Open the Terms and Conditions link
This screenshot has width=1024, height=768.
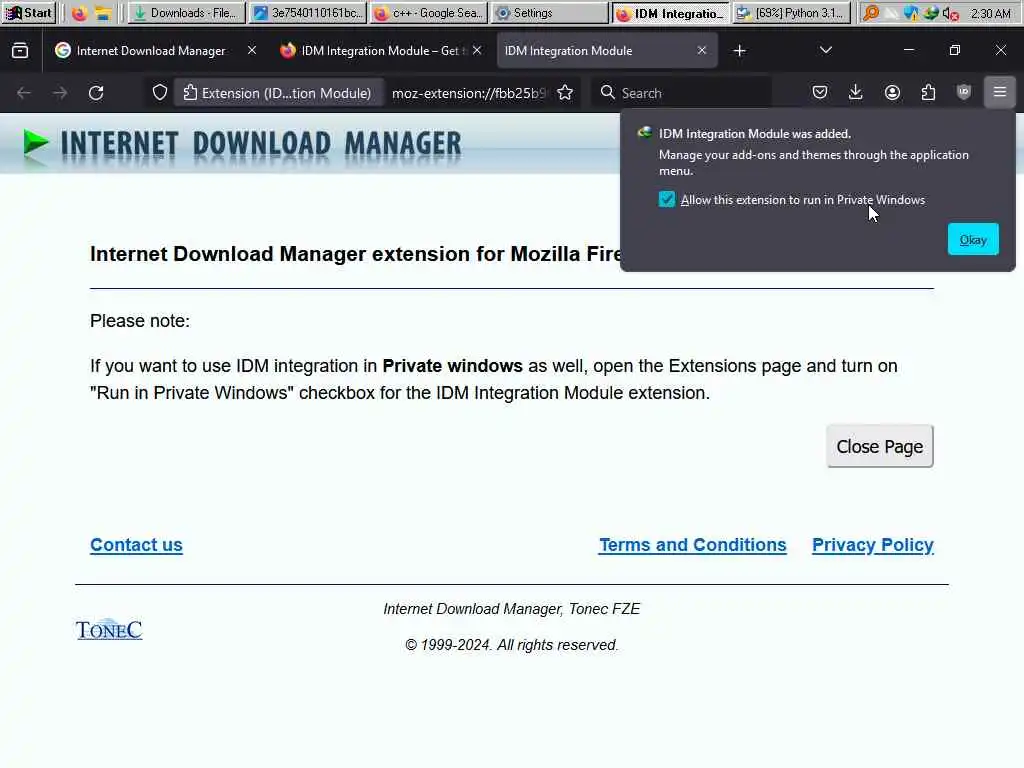[x=693, y=545]
